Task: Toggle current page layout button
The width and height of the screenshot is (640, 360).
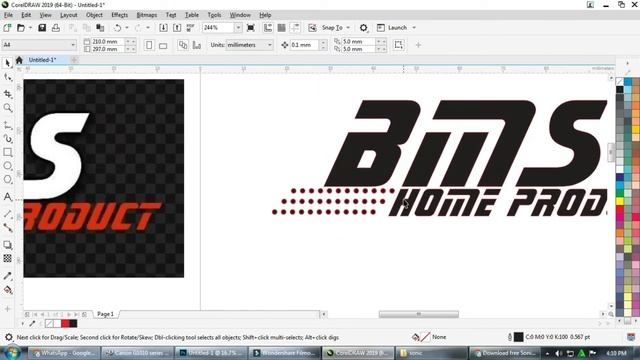Action: (196, 45)
